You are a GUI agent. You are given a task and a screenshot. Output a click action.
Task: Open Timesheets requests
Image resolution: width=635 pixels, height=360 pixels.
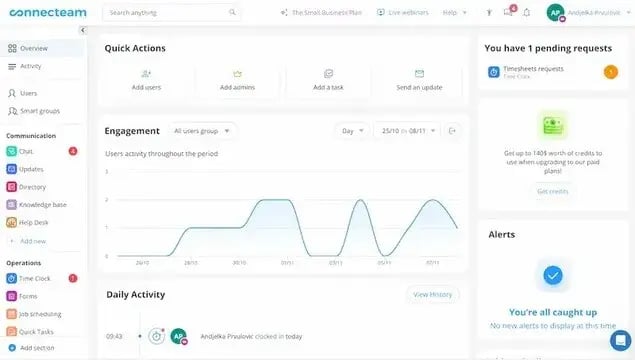click(x=552, y=72)
